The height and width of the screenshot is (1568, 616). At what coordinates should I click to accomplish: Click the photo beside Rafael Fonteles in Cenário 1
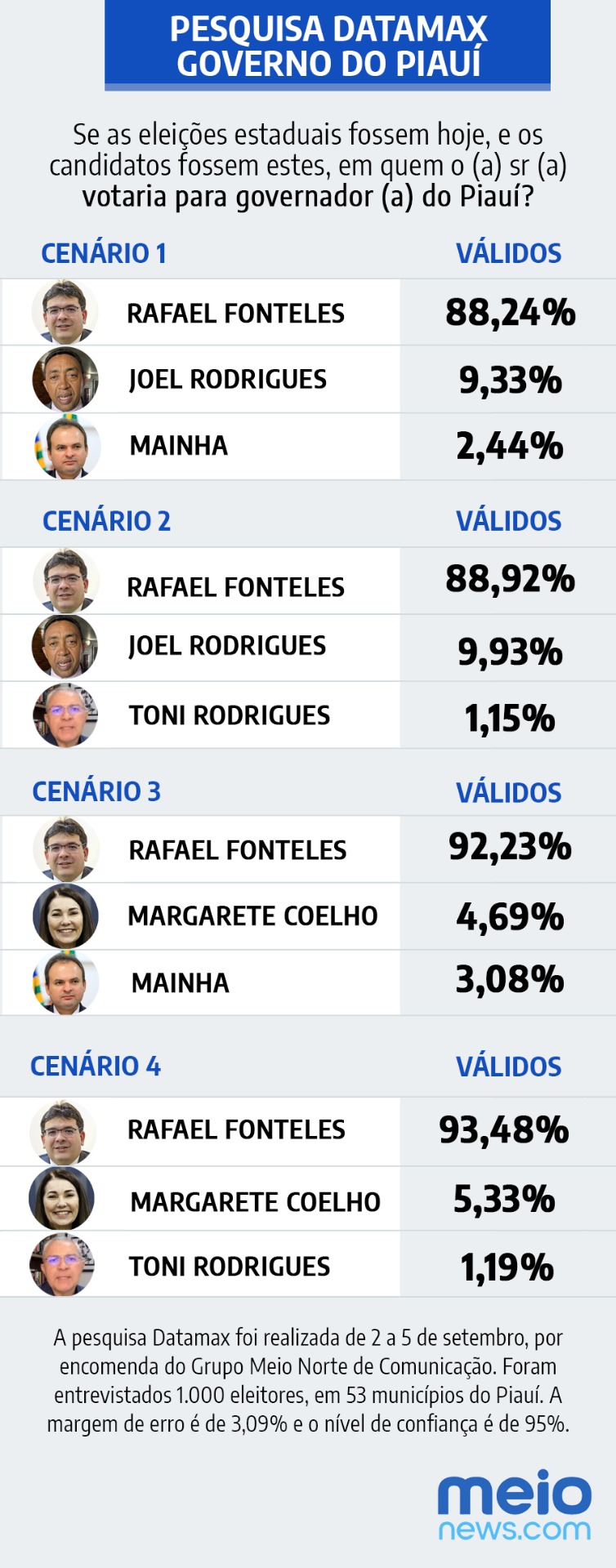65,312
